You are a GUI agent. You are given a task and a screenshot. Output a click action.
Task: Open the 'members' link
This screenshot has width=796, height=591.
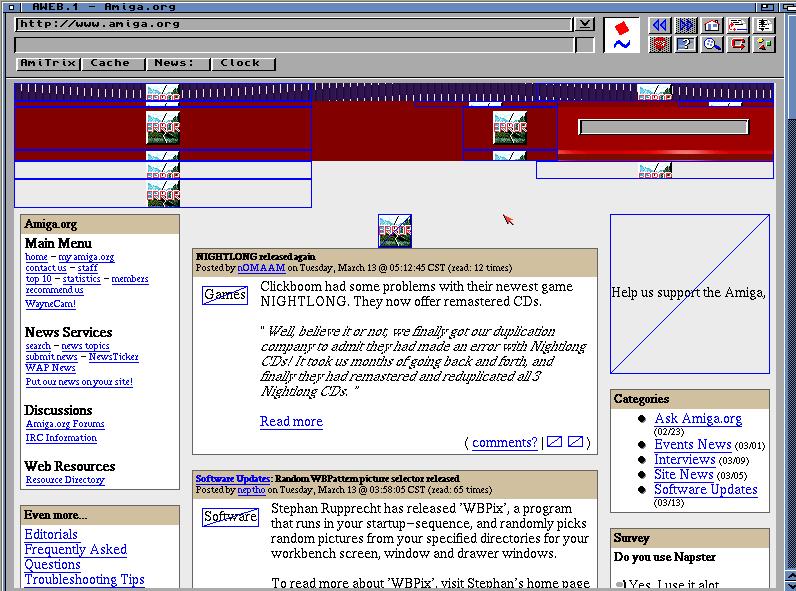[x=130, y=279]
